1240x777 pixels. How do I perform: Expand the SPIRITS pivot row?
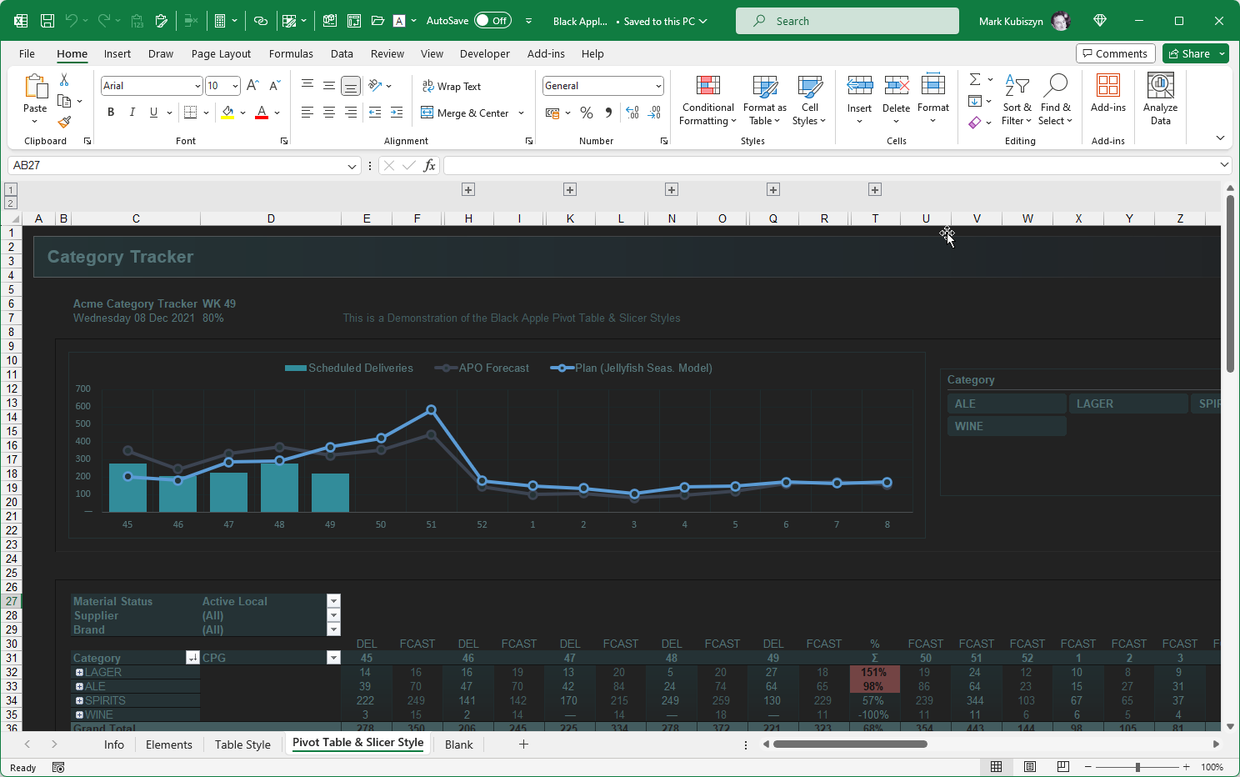coord(80,701)
